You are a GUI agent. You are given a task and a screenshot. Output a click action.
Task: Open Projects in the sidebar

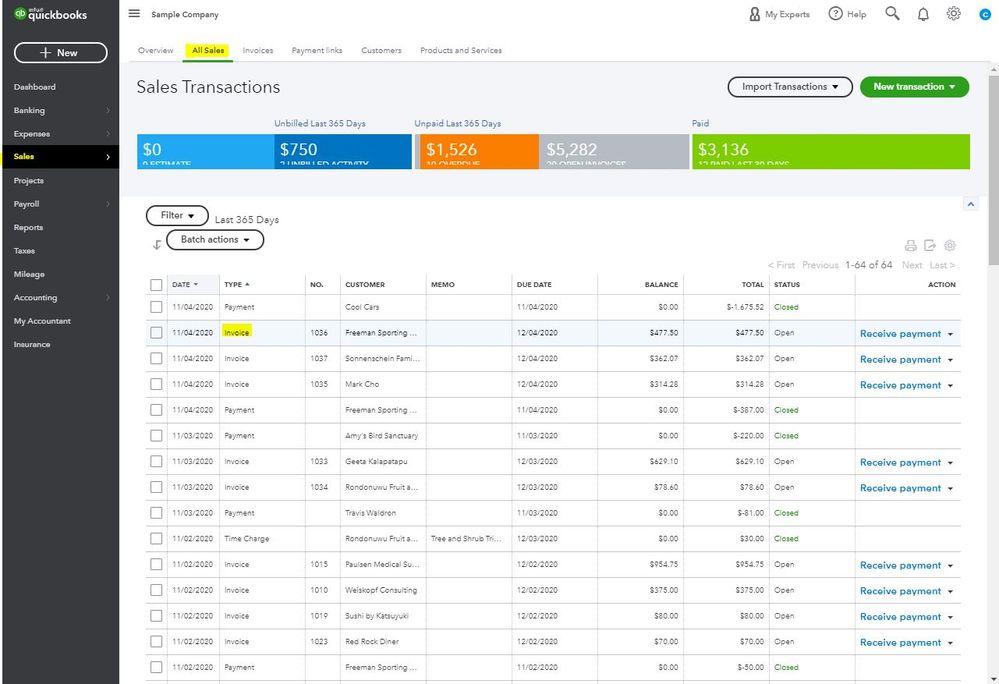coord(29,181)
